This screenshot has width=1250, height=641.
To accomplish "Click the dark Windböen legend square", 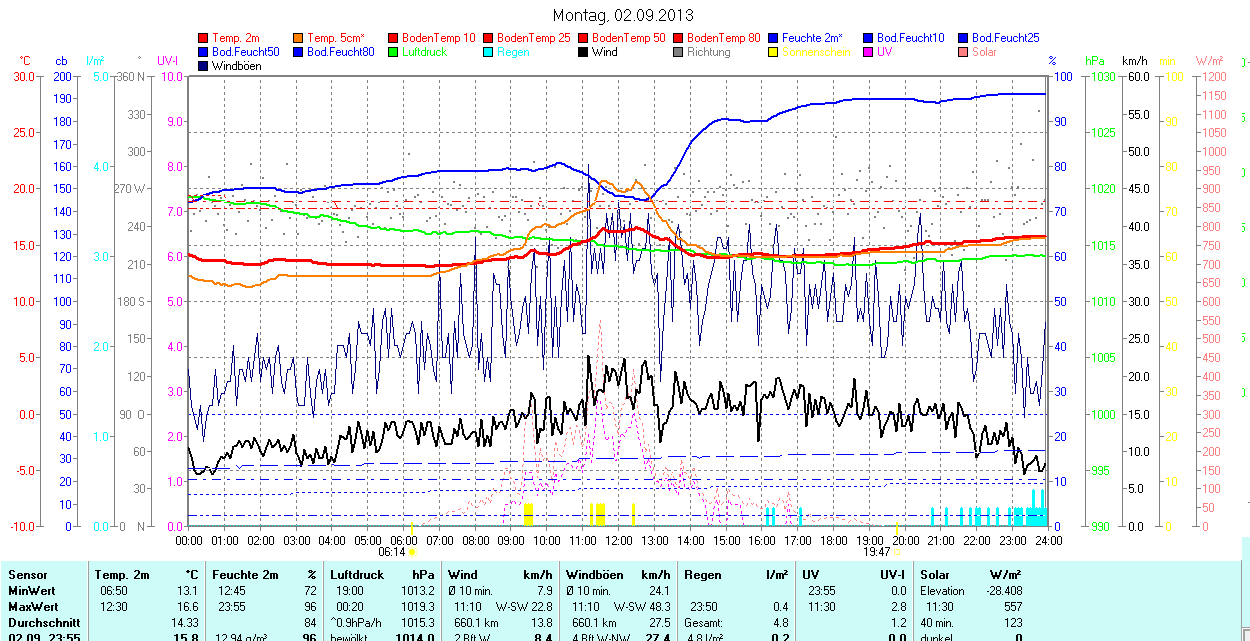I will (204, 66).
